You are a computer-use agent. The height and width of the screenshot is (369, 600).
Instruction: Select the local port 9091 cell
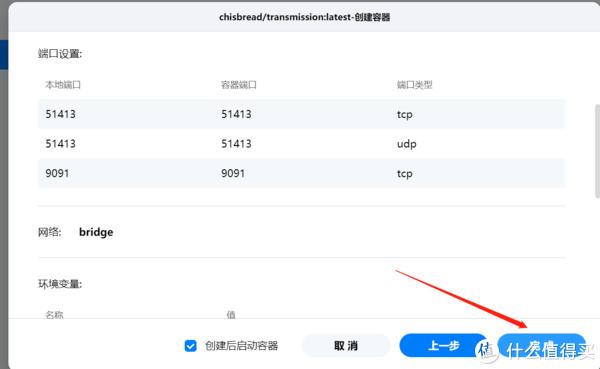tap(57, 173)
